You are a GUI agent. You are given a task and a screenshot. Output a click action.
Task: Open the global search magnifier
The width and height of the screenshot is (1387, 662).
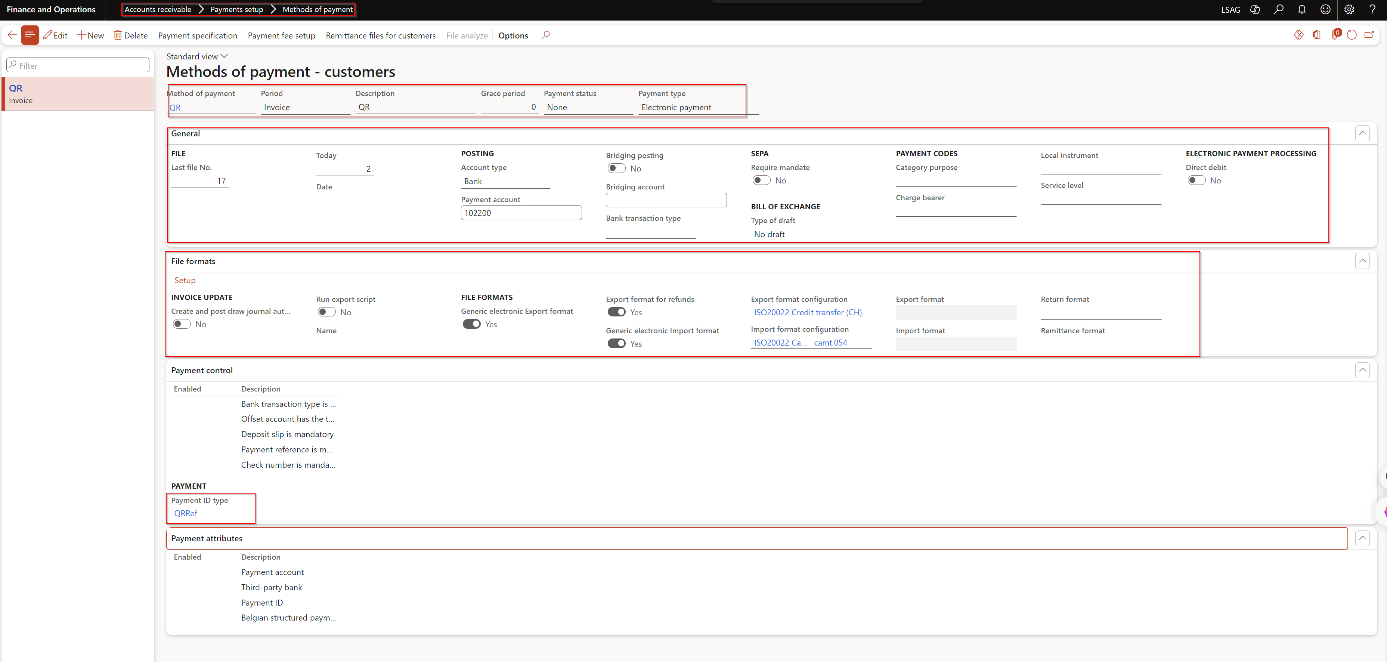[x=1278, y=9]
